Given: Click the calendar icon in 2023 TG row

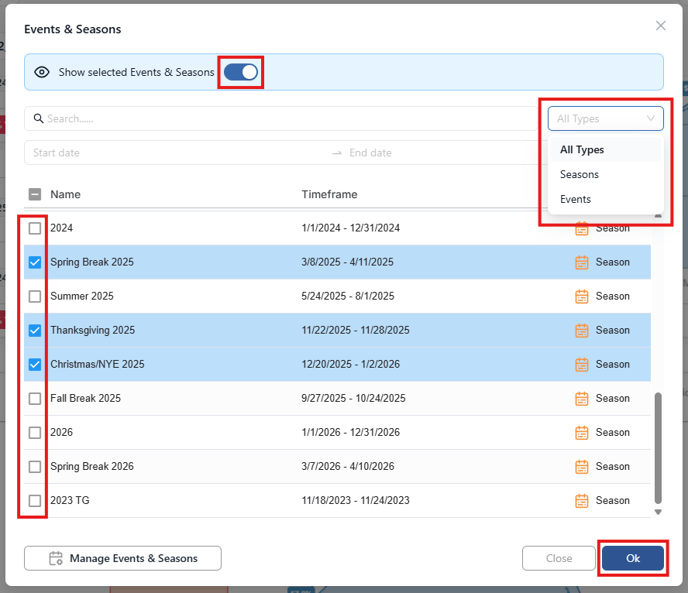Looking at the screenshot, I should [581, 500].
